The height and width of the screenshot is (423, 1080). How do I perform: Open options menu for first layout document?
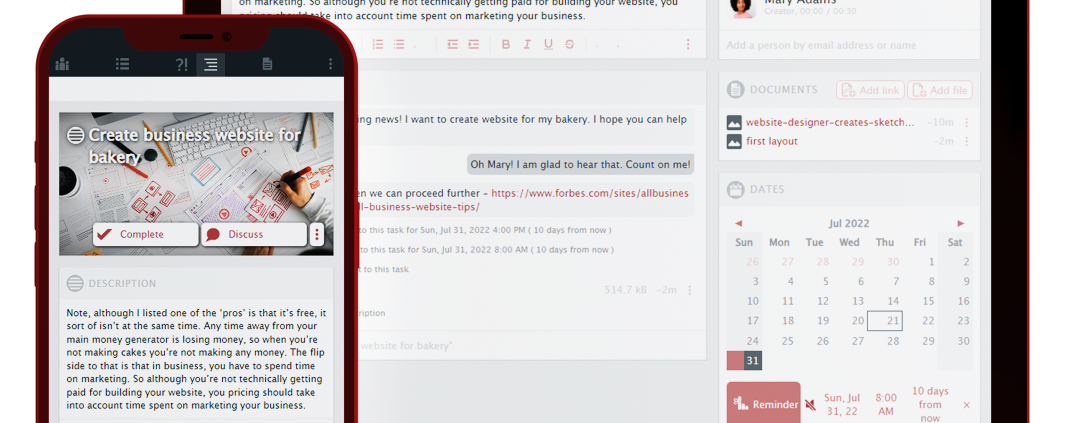(967, 141)
